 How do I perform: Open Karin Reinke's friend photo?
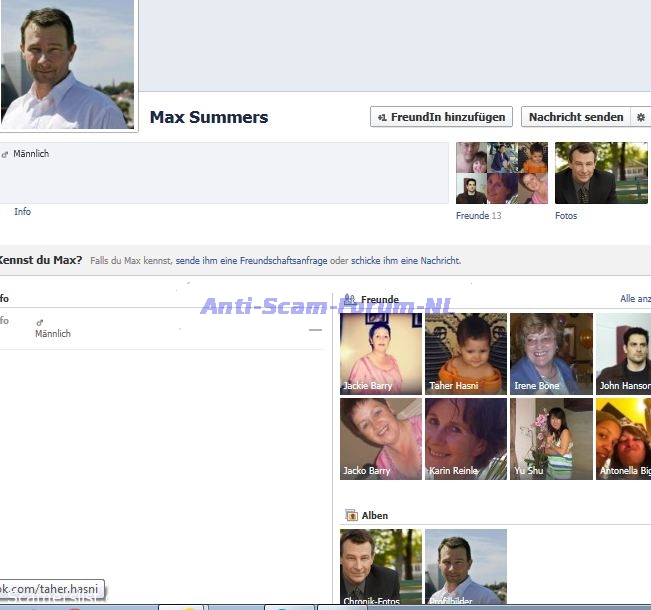(466, 439)
